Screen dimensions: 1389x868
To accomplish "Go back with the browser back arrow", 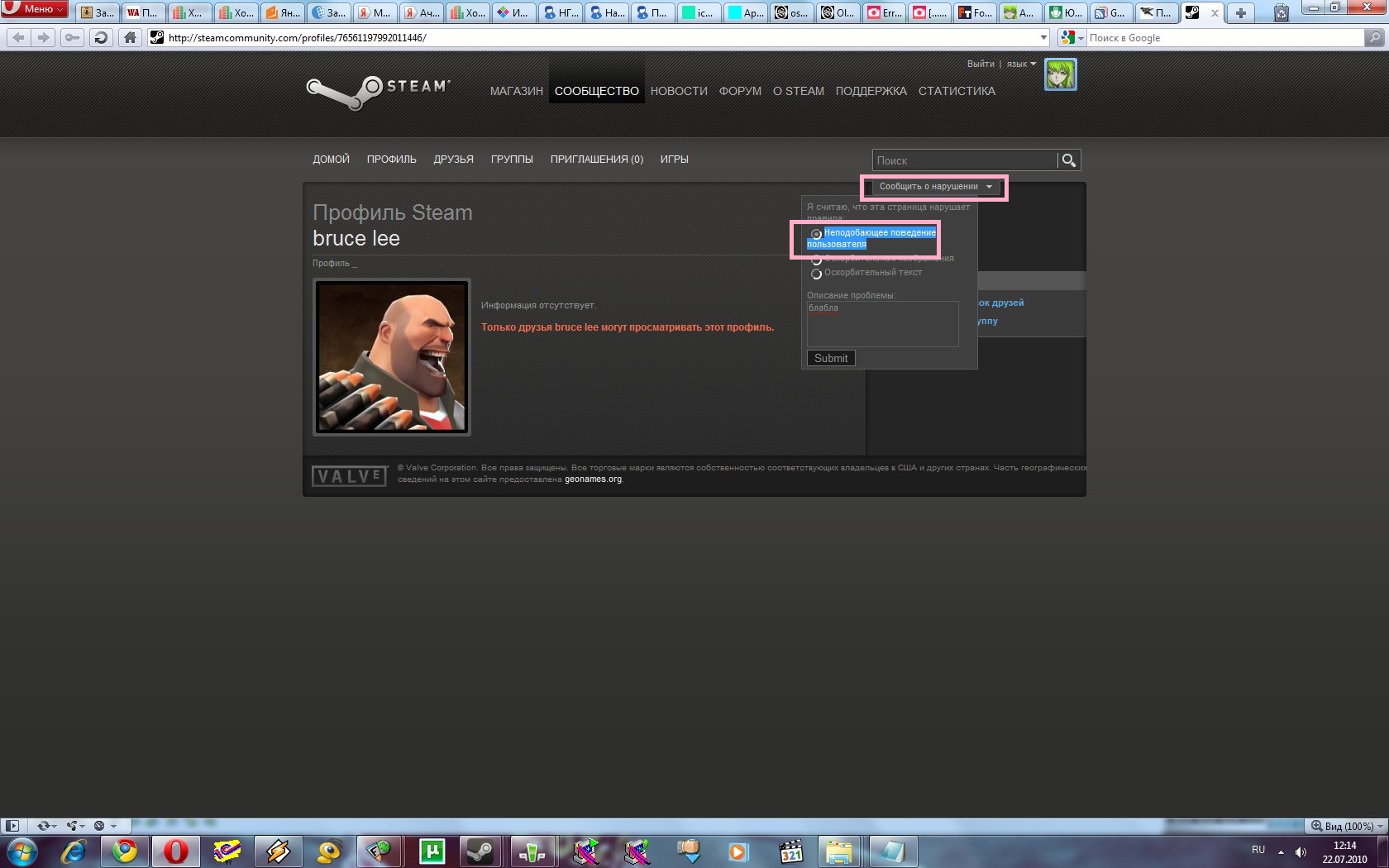I will click(19, 37).
